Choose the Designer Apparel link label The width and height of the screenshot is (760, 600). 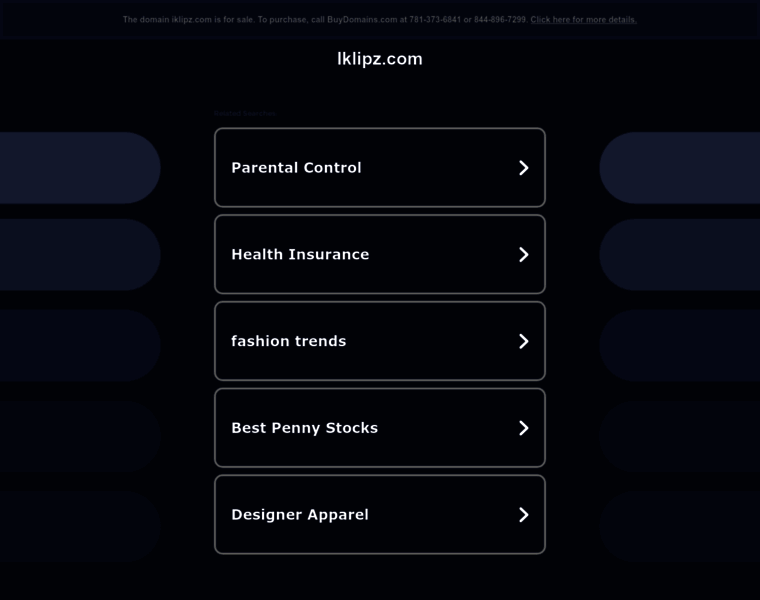tap(300, 515)
